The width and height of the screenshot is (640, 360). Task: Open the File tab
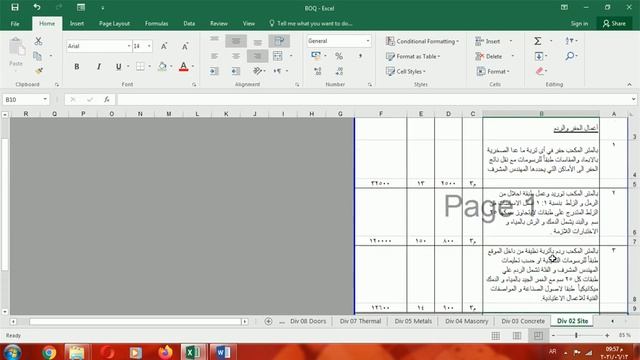click(15, 24)
